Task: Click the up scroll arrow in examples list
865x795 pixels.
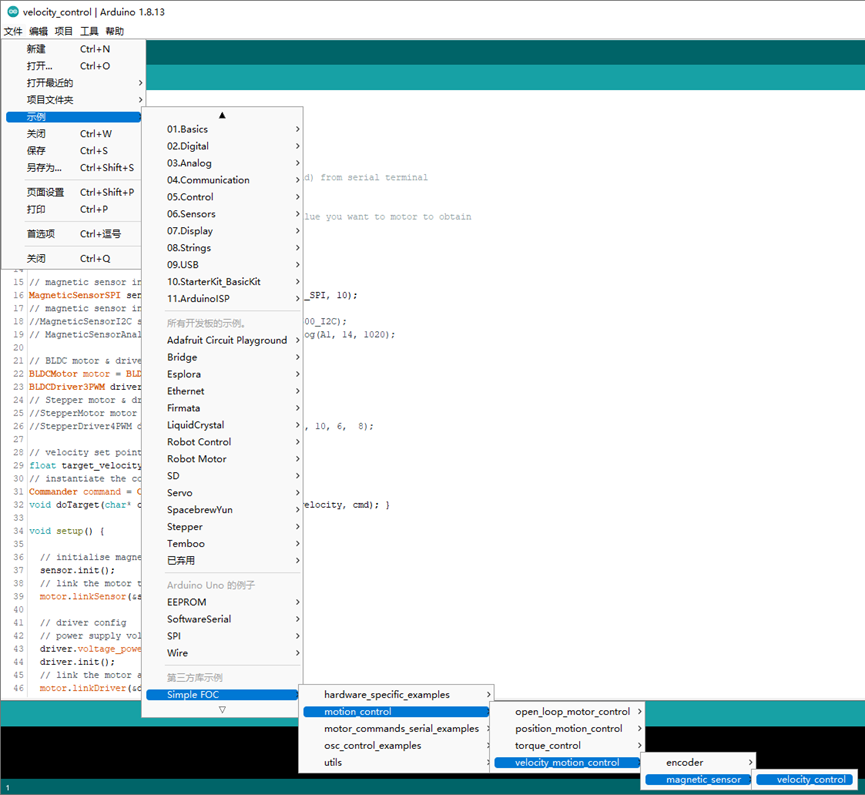Action: click(x=222, y=115)
